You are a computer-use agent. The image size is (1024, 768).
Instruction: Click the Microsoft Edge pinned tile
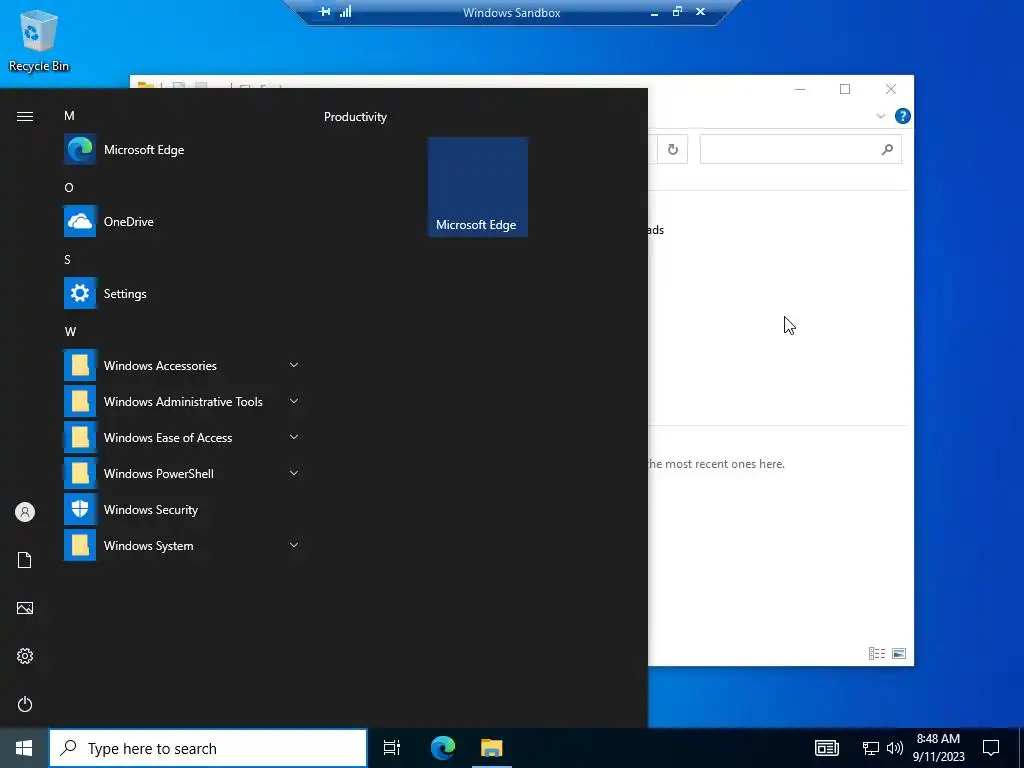click(477, 187)
